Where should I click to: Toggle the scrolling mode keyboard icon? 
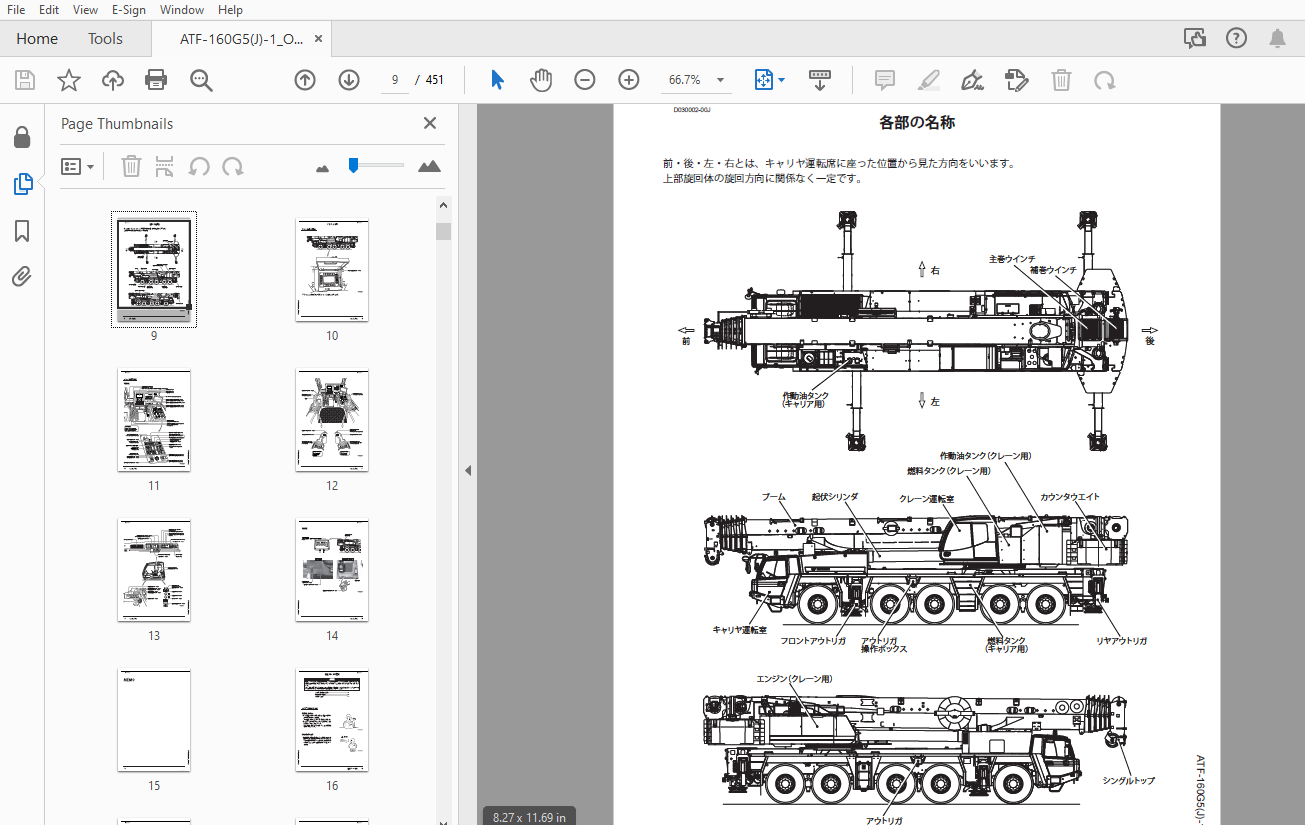(x=820, y=80)
